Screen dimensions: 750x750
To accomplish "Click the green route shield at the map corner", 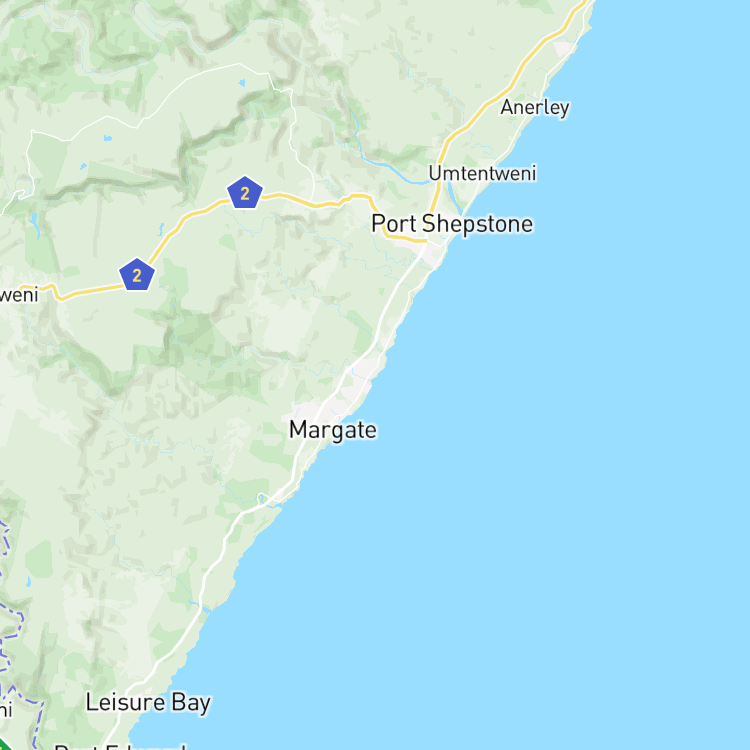I will (6, 744).
